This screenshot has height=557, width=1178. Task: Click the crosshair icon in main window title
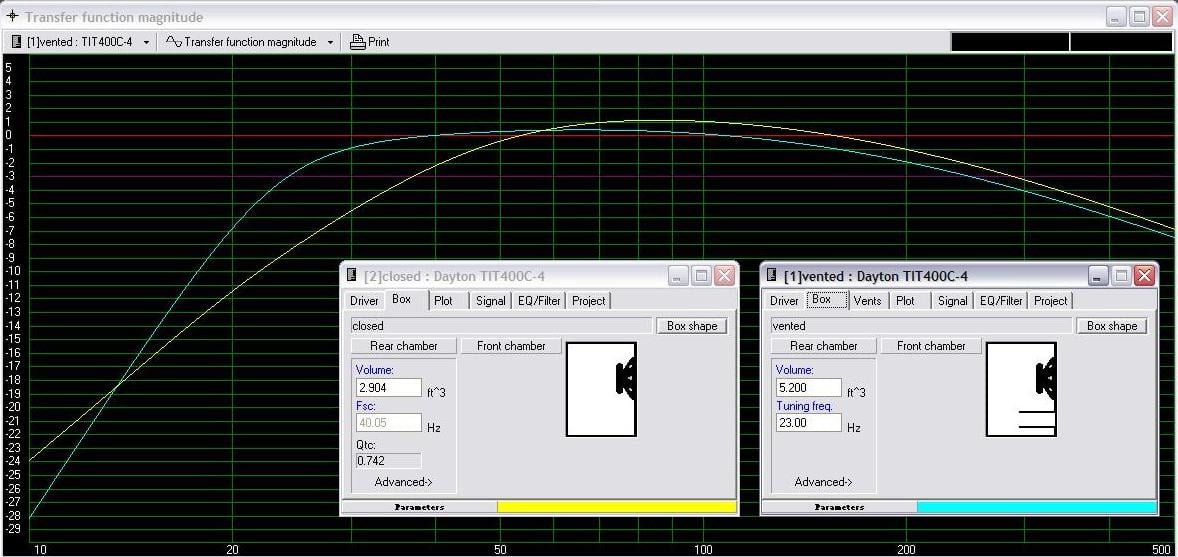click(12, 17)
